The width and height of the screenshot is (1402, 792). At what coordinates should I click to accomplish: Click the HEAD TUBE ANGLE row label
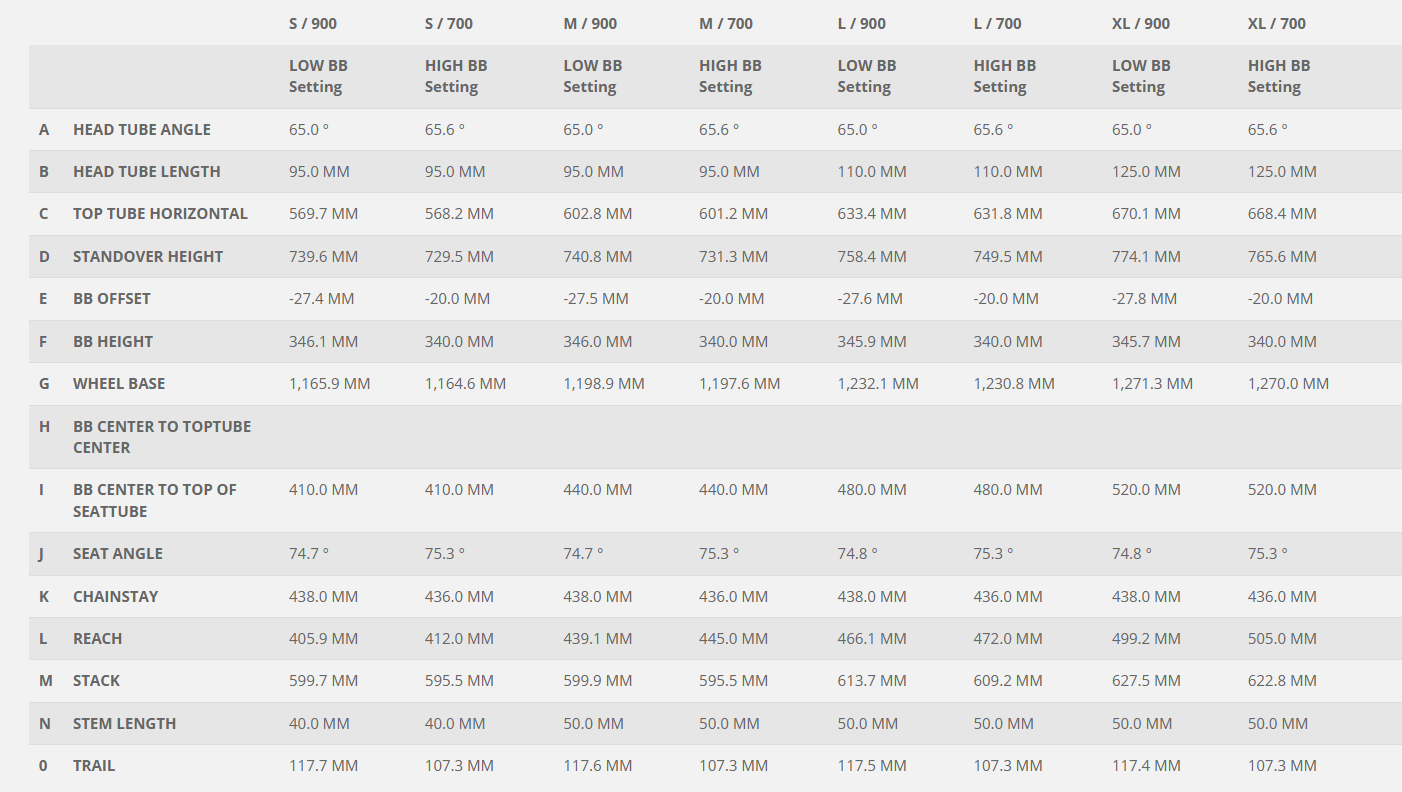tap(141, 129)
